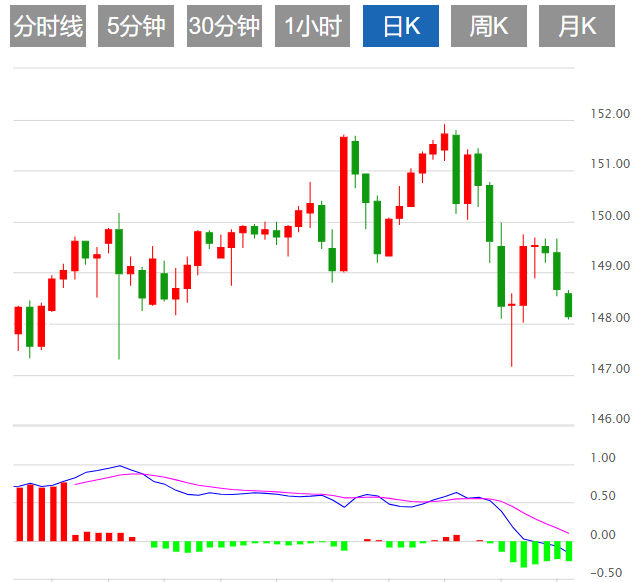Click the tall red candle rising from 149 to above 151

coord(344,204)
